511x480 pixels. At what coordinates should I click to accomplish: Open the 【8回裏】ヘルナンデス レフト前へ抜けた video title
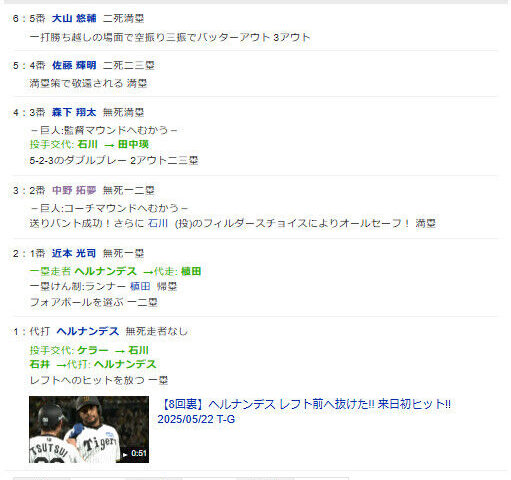pos(305,404)
